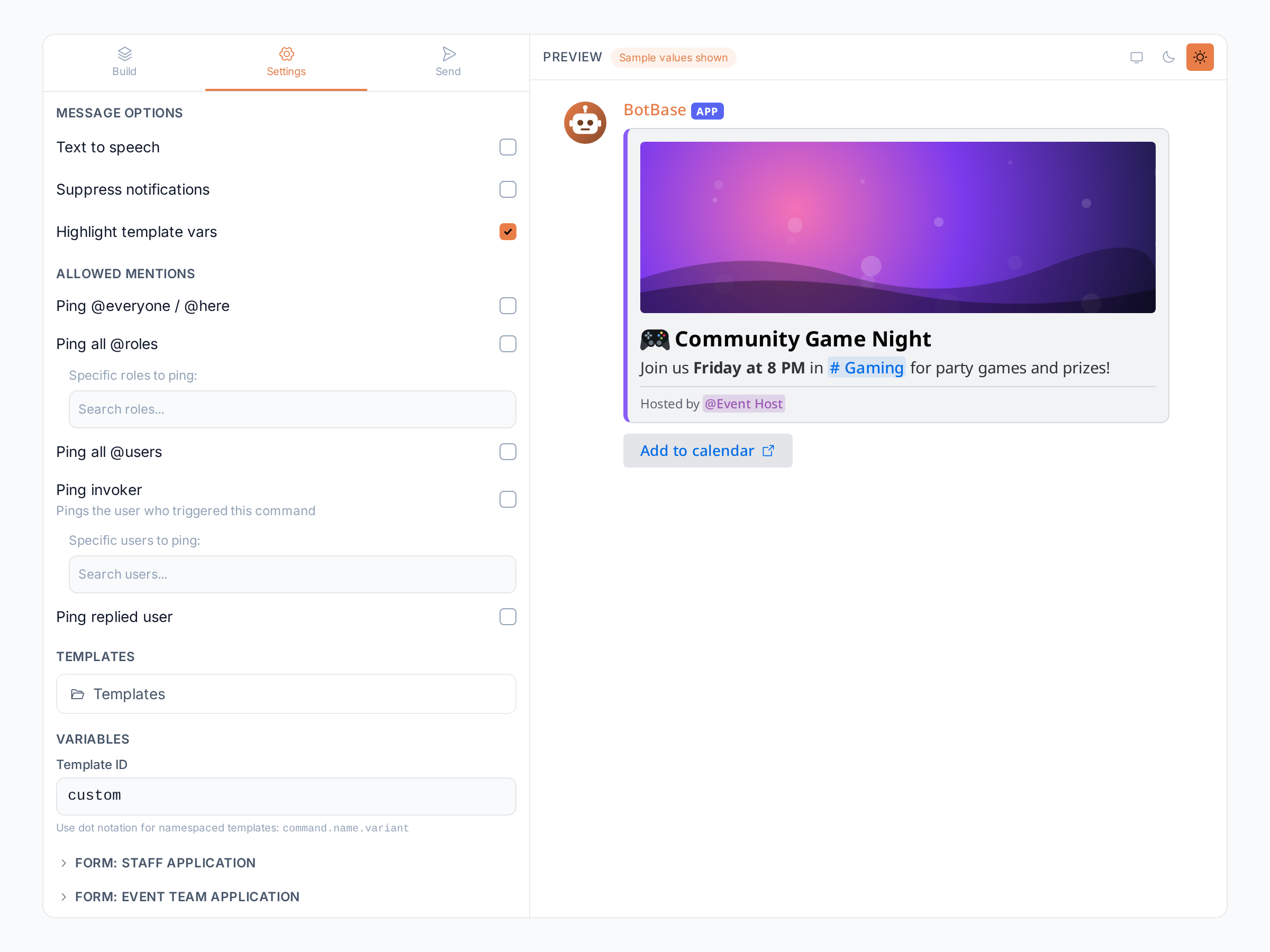1270x952 pixels.
Task: Click the purple embed banner image
Action: coord(897,227)
